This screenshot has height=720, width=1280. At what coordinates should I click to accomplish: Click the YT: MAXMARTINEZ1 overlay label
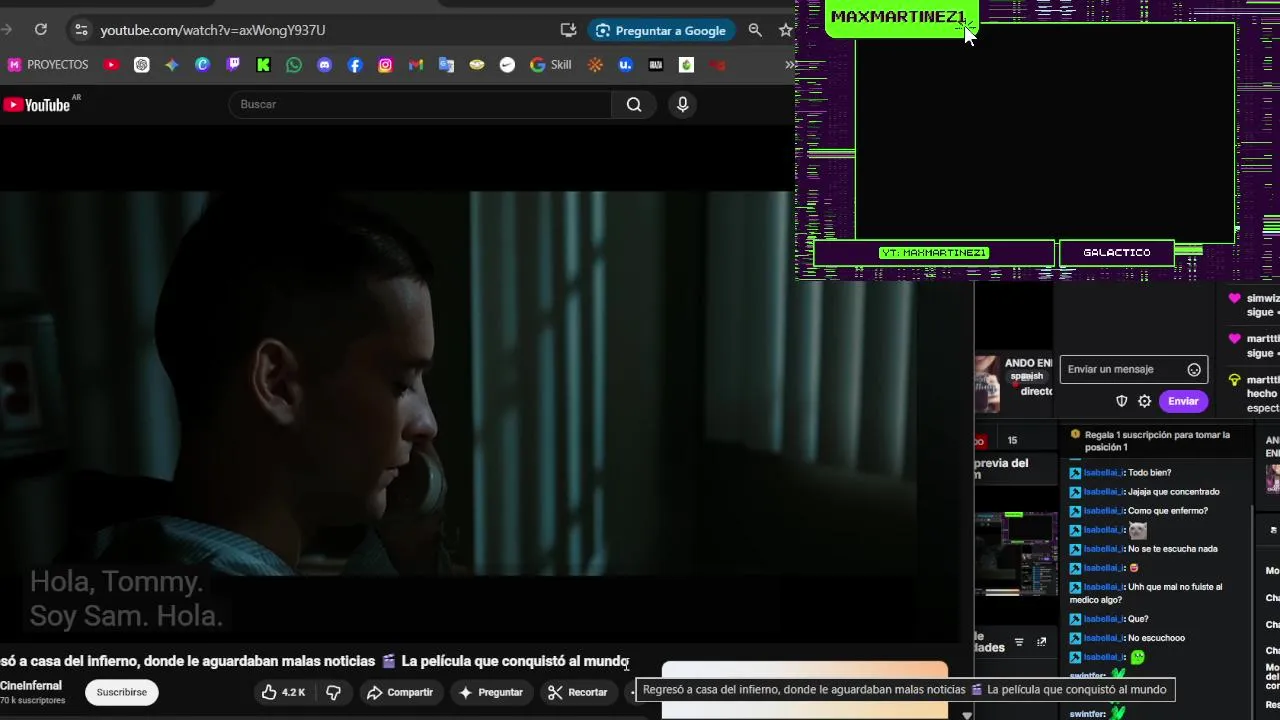point(934,253)
